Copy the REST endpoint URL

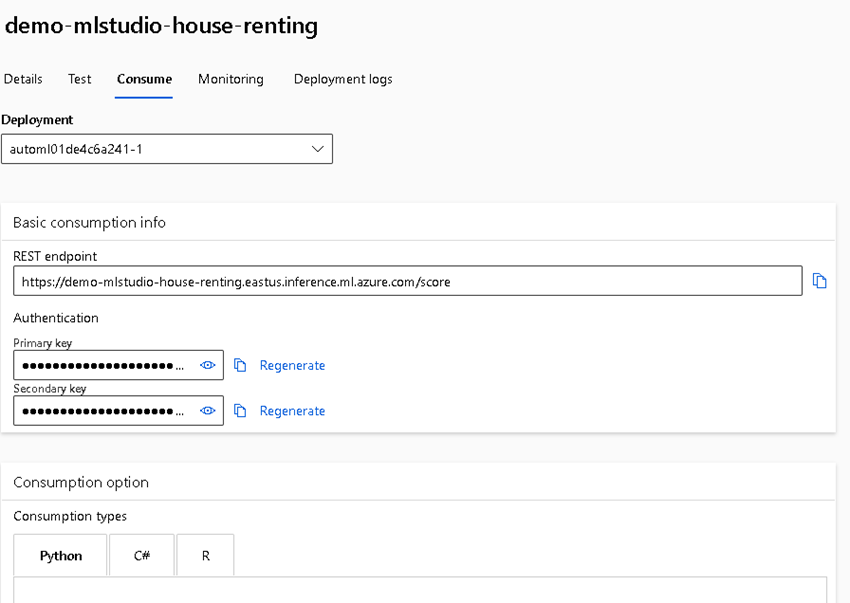coord(820,281)
